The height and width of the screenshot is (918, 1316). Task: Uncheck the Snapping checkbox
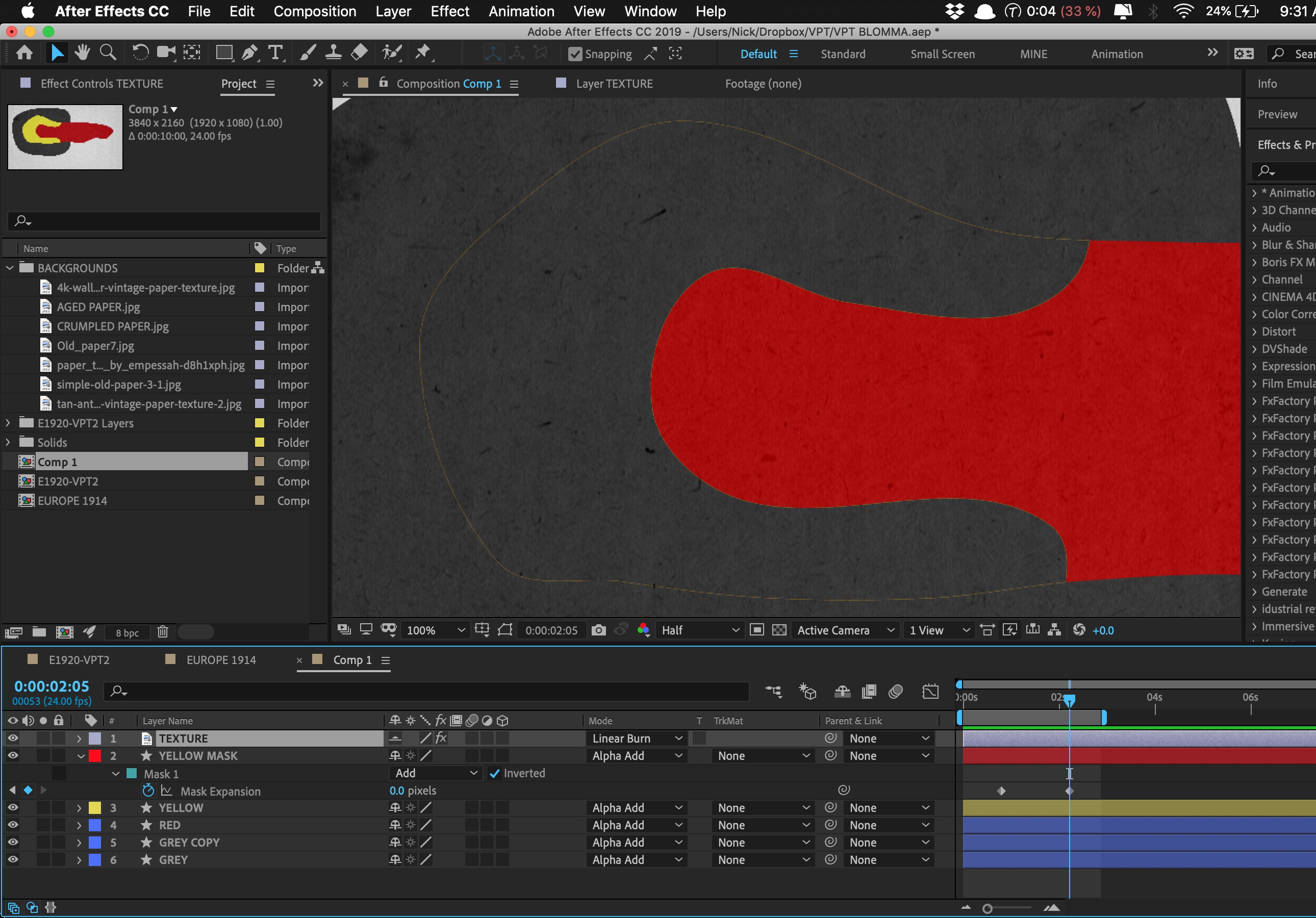pyautogui.click(x=575, y=54)
